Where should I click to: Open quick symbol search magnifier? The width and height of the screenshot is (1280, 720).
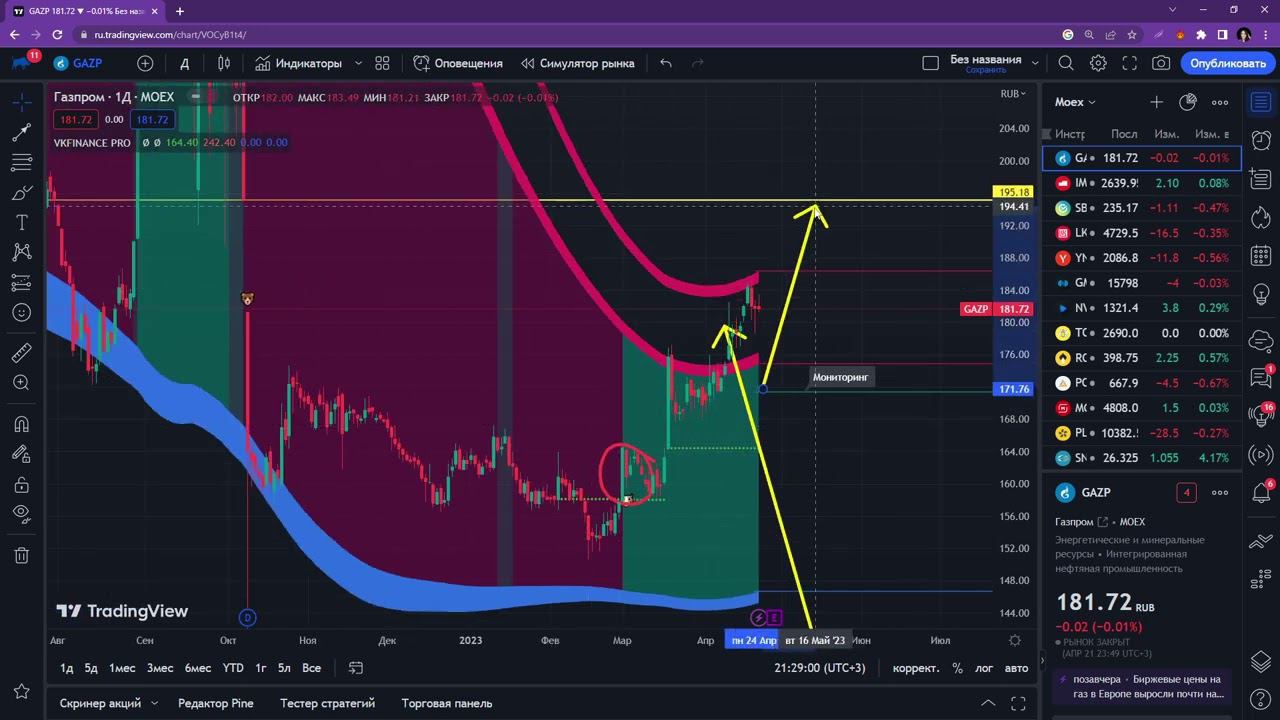tap(1066, 63)
